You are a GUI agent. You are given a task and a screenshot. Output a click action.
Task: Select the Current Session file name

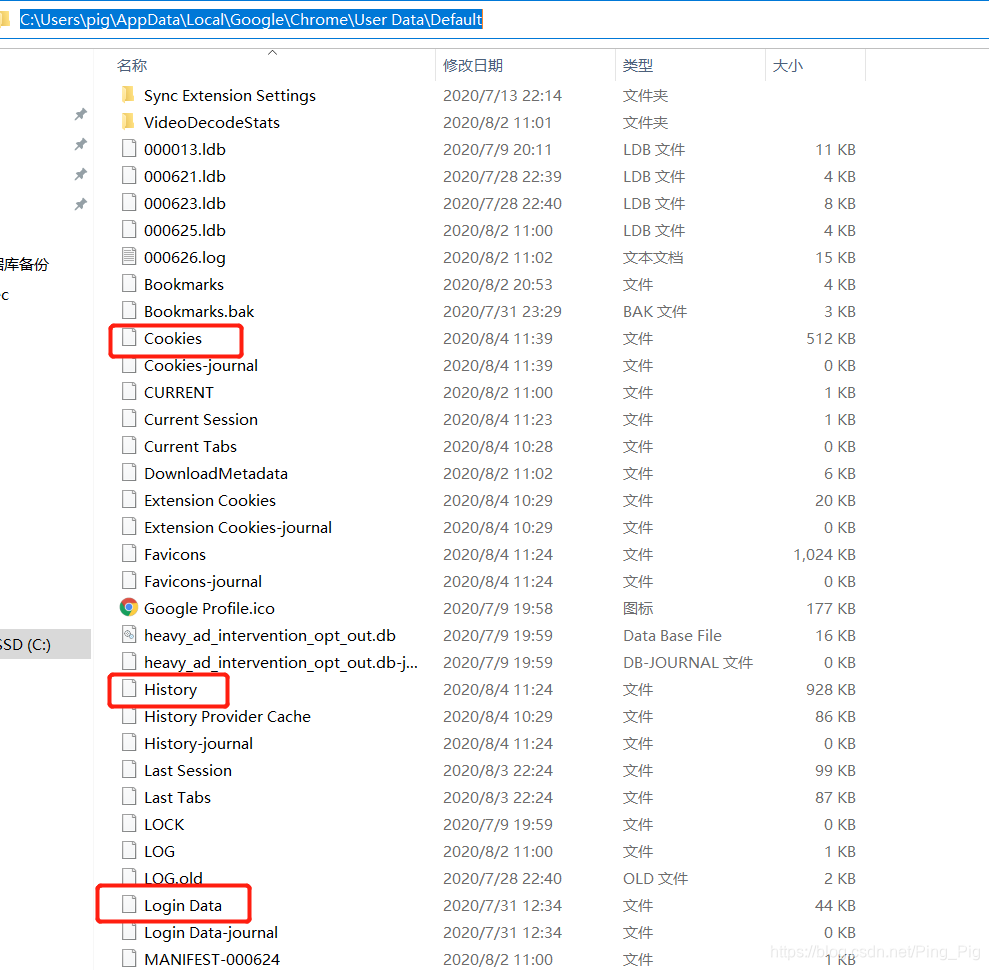click(201, 419)
